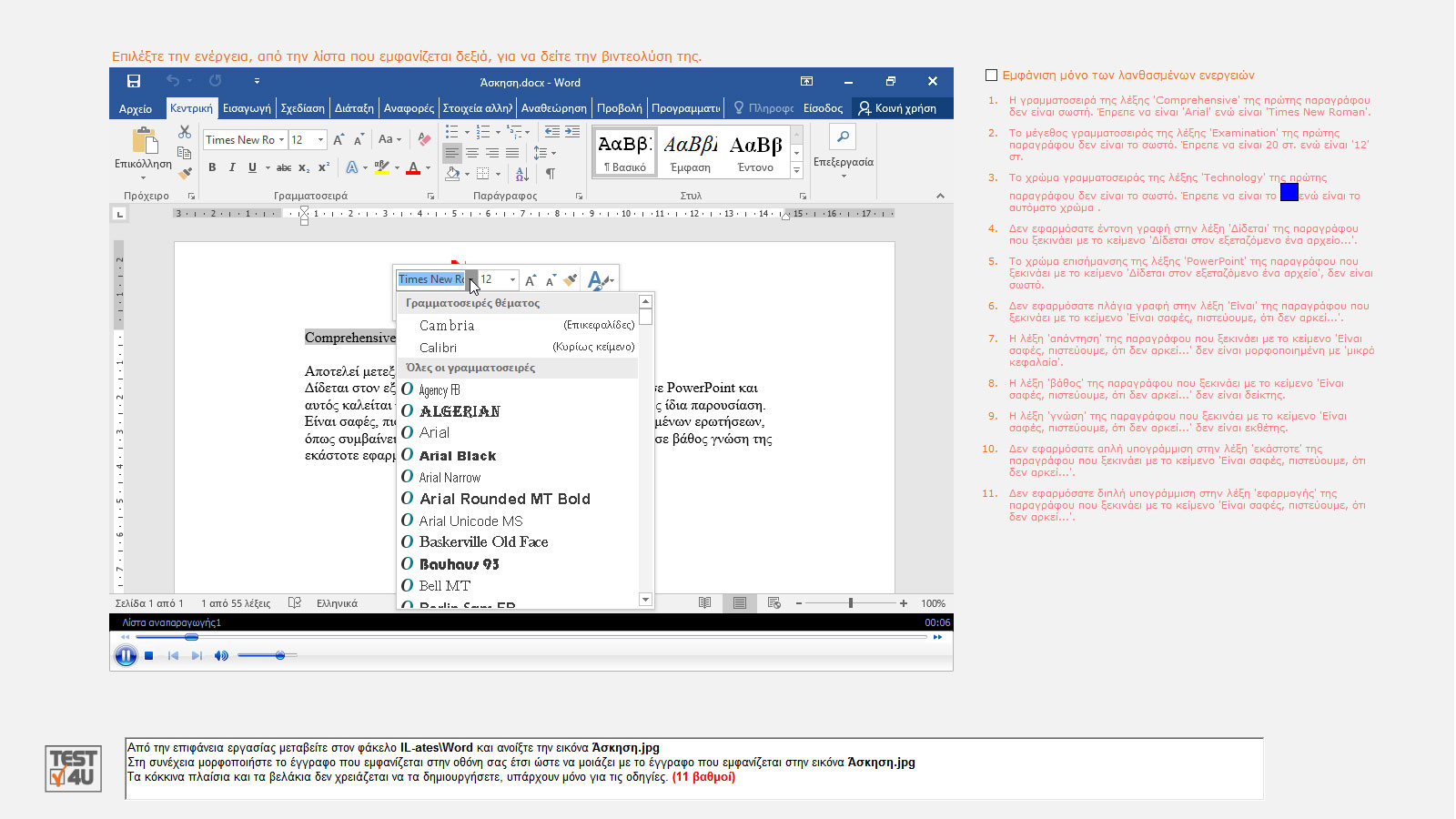Open the ribbon font size dropdown

(x=320, y=139)
